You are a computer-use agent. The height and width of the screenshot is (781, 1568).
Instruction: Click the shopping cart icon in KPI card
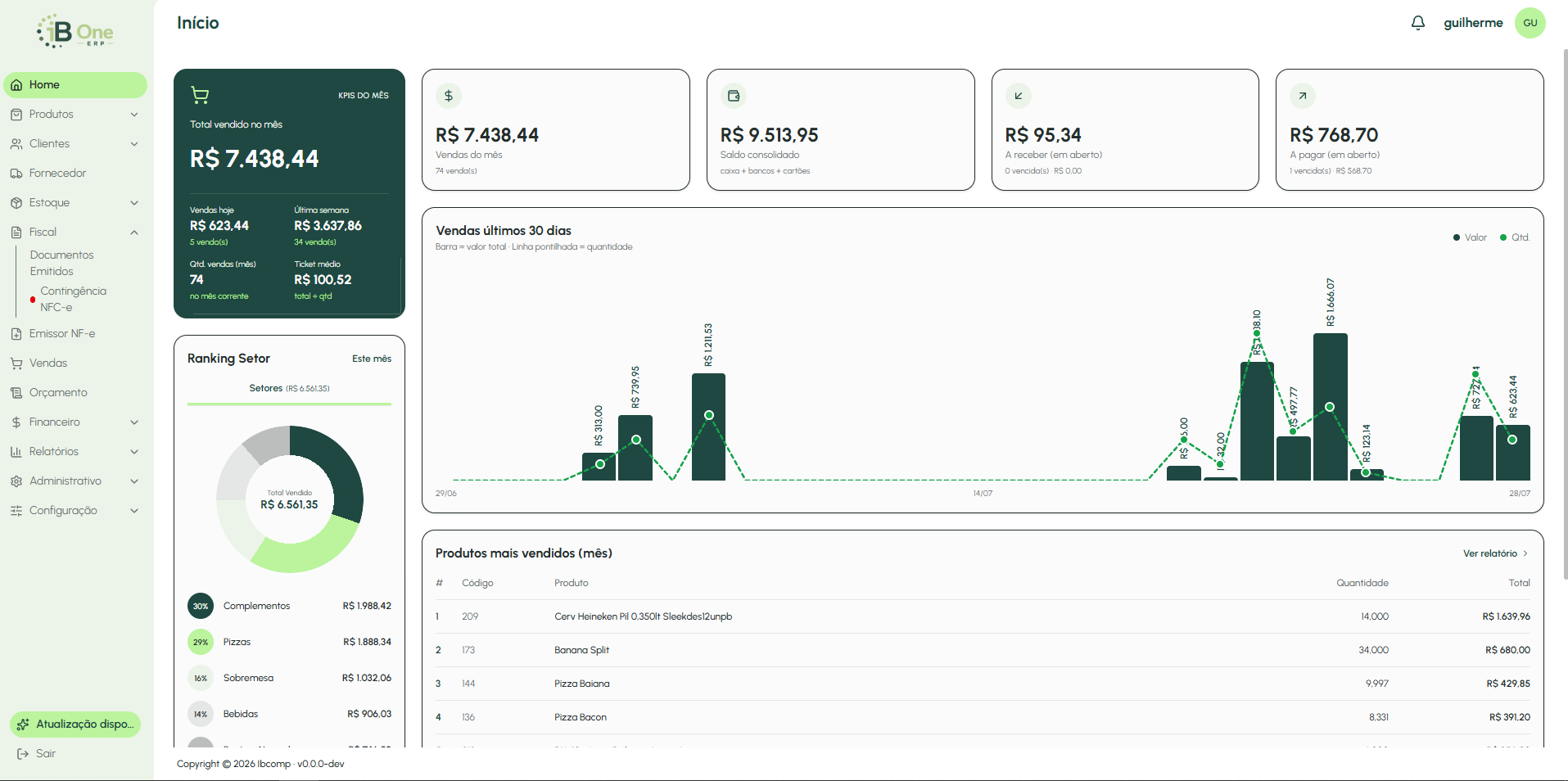200,95
